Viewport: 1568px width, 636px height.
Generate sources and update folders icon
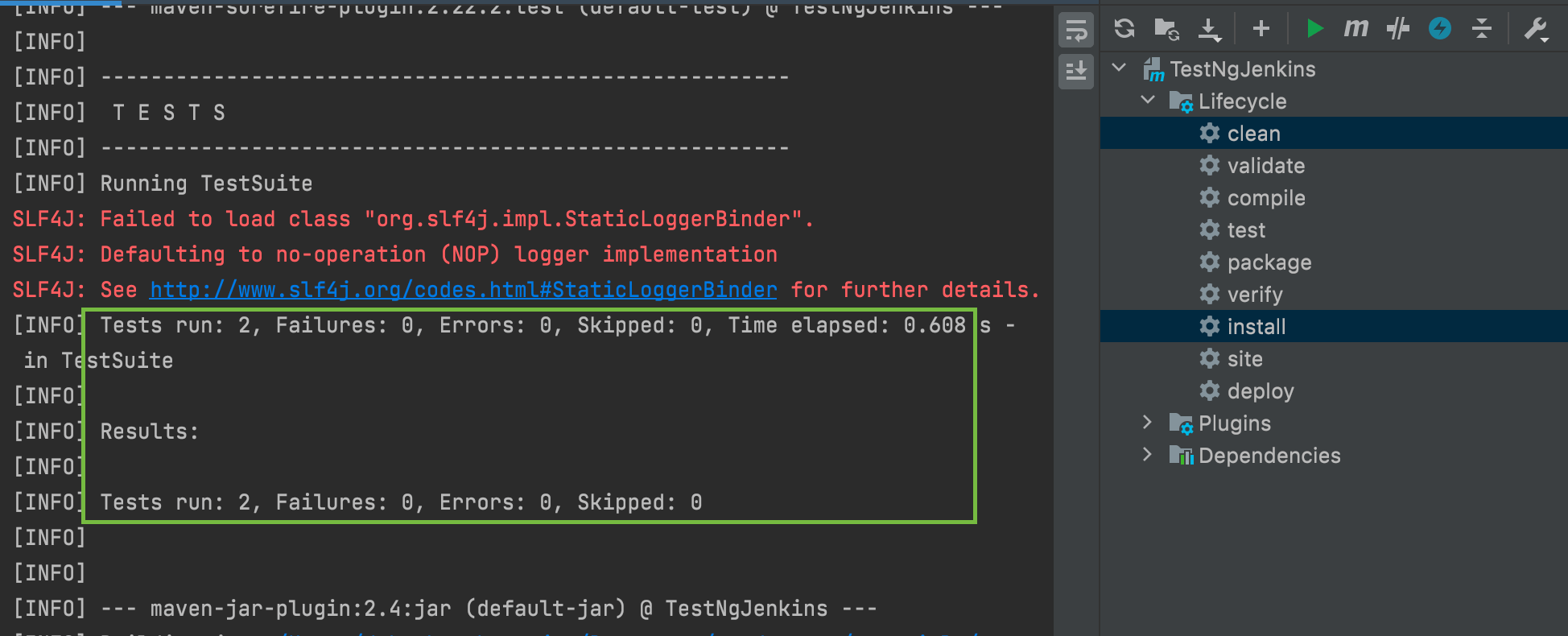click(1166, 29)
